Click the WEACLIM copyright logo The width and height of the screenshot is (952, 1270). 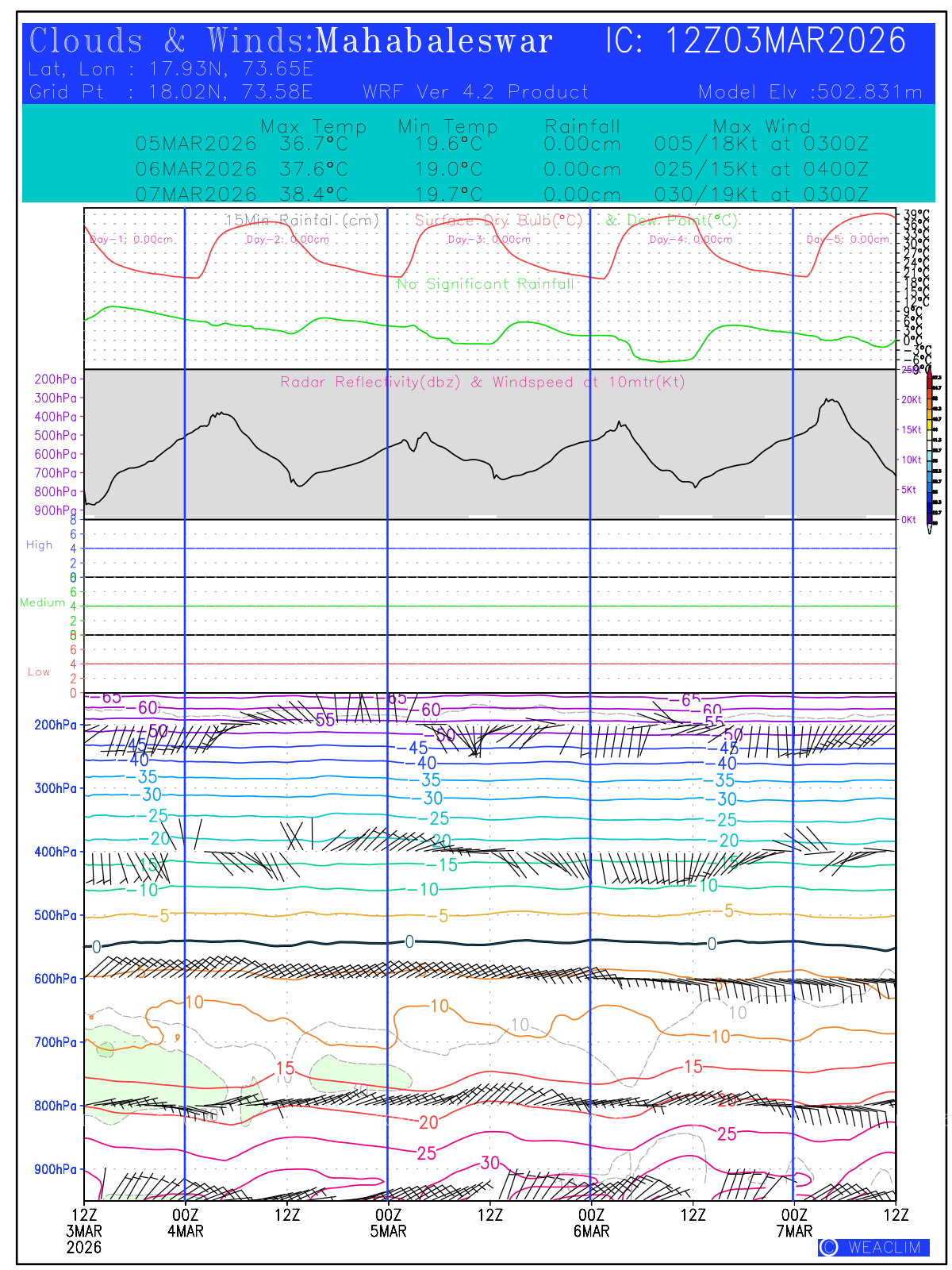tap(873, 1247)
